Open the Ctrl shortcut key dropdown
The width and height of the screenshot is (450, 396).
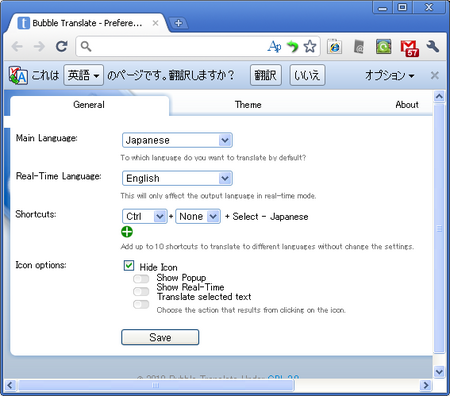pyautogui.click(x=145, y=216)
